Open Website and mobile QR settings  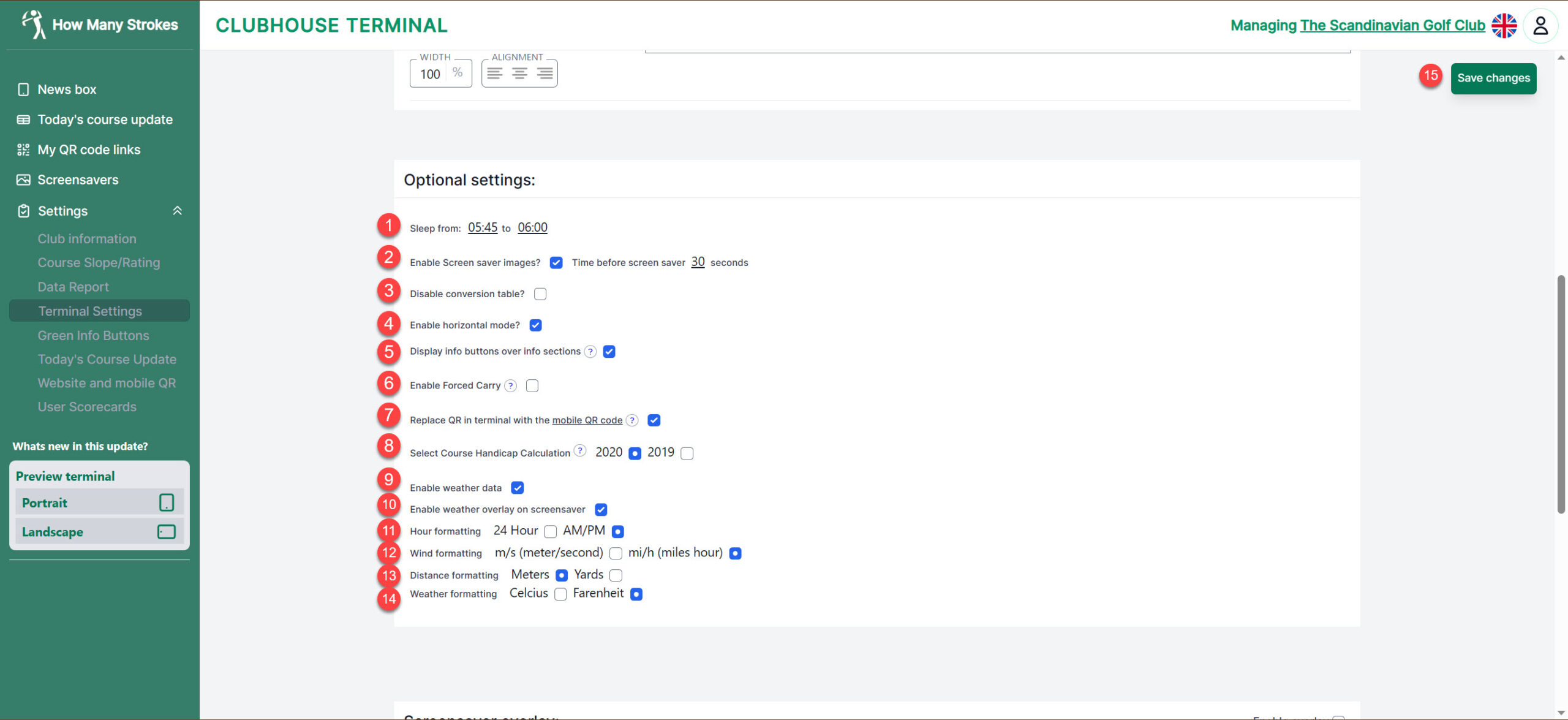(x=107, y=384)
